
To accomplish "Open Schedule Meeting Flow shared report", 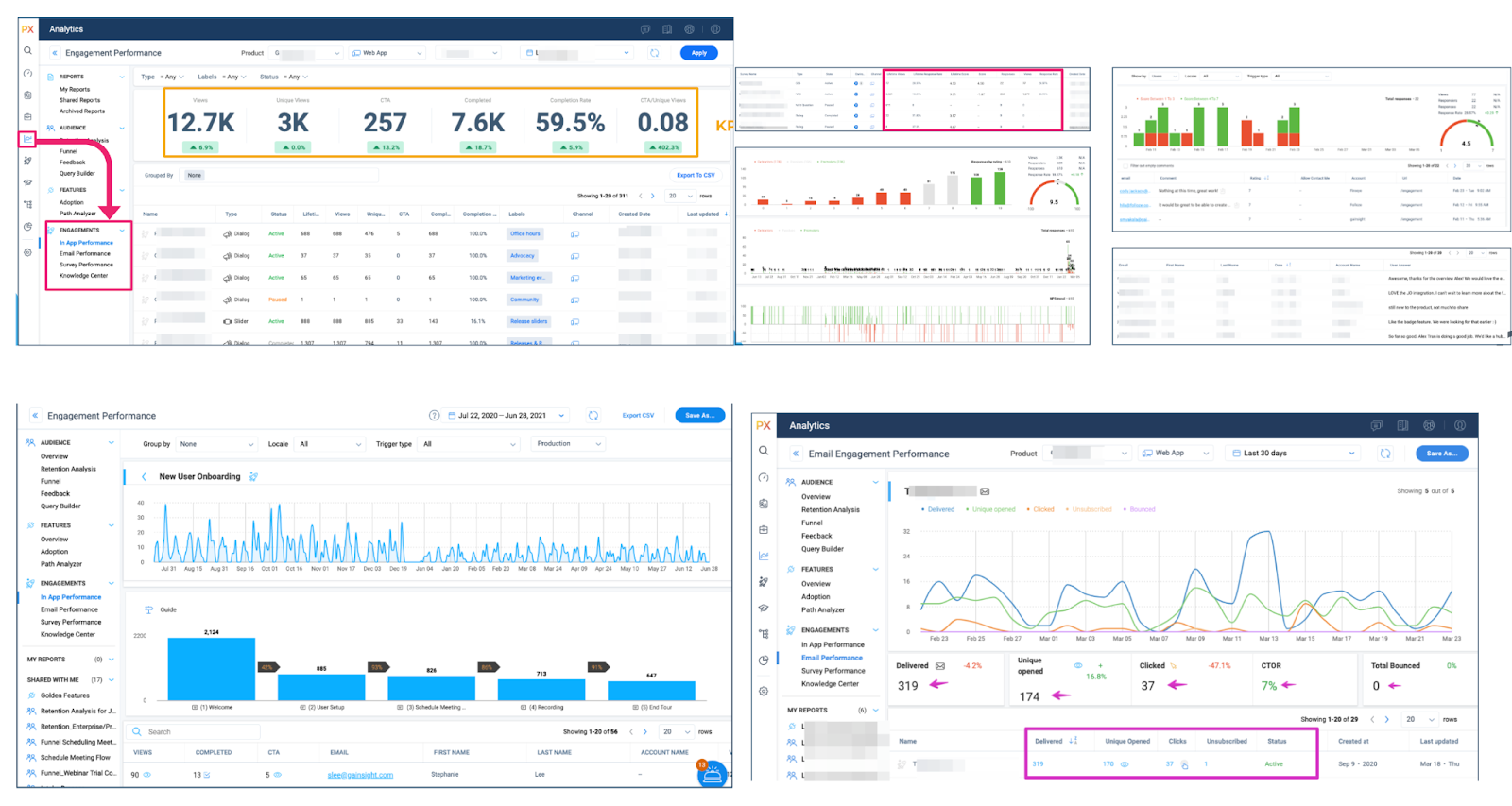I will [76, 758].
